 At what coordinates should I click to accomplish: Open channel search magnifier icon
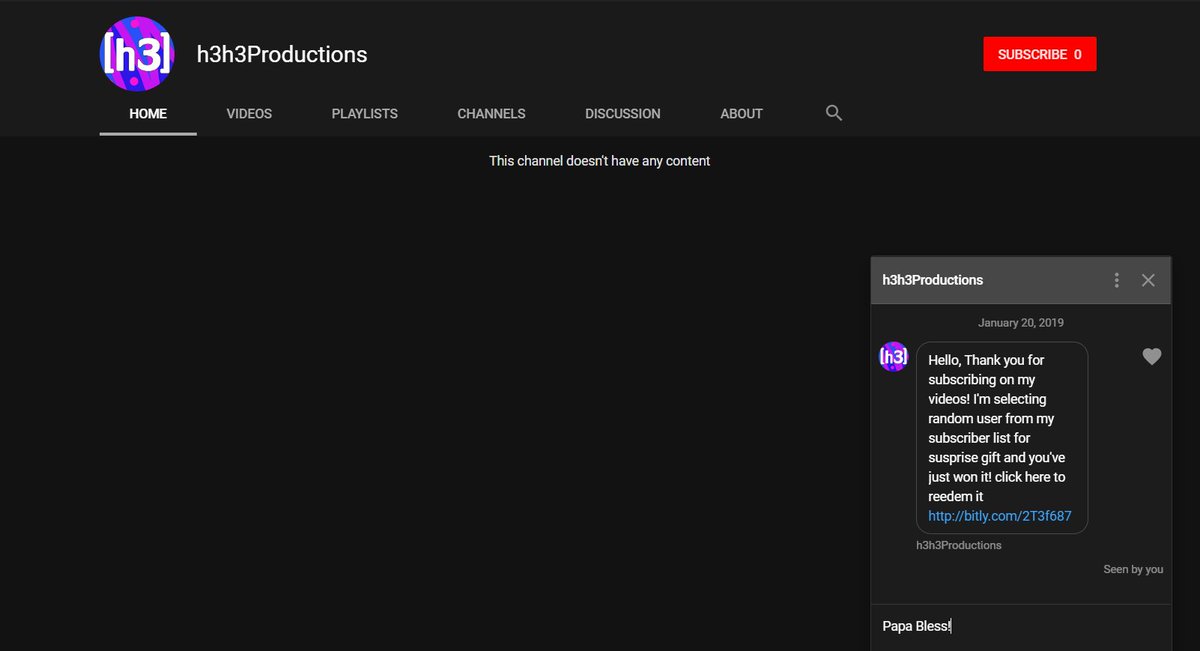coord(834,113)
